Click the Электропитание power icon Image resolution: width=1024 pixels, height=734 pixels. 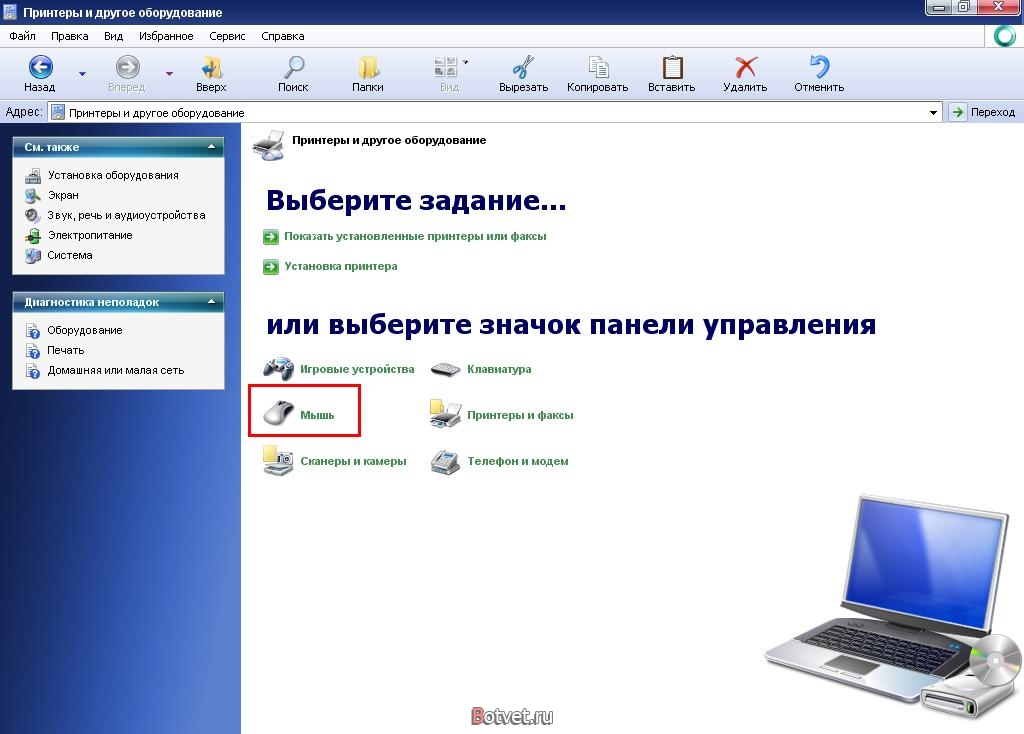pyautogui.click(x=33, y=235)
